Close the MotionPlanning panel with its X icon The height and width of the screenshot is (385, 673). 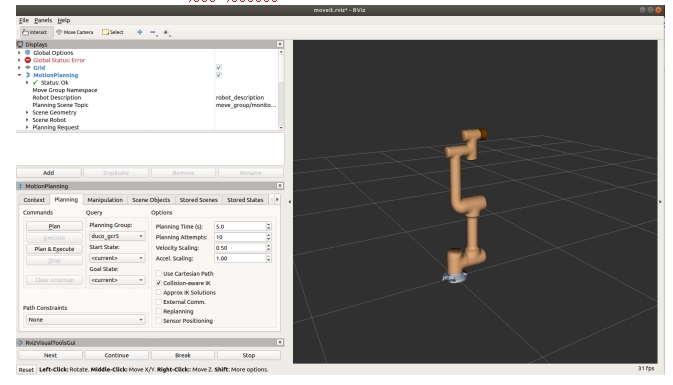[280, 186]
